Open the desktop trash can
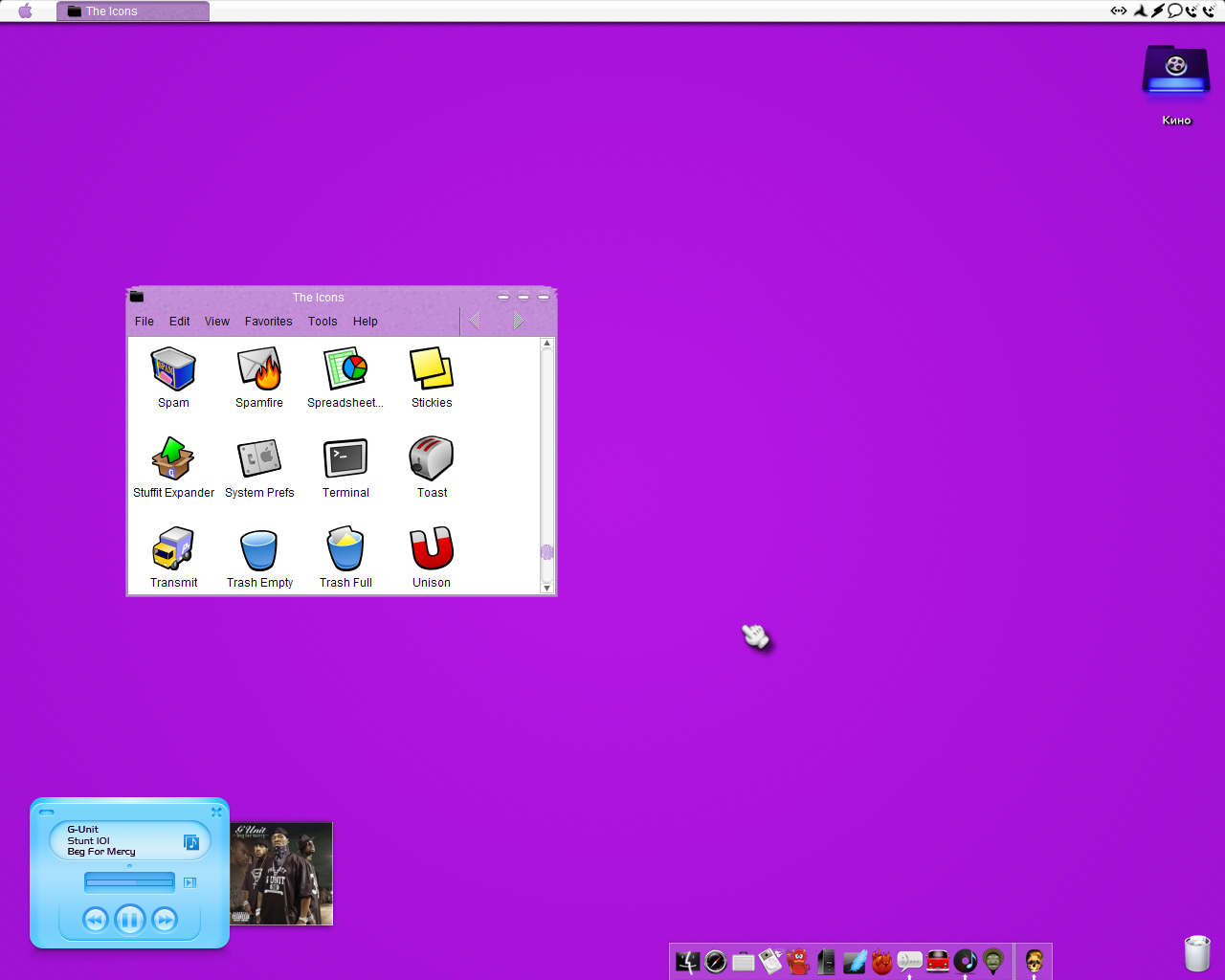 [1197, 953]
